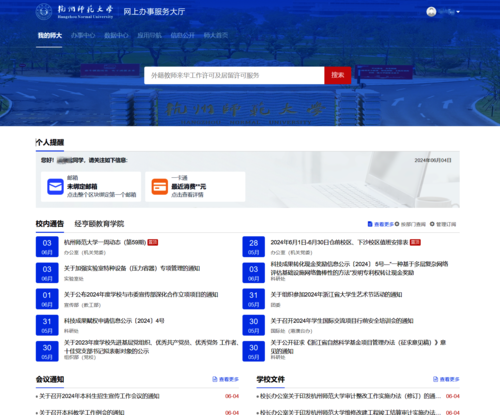Viewport: 500px width, 415px height.
Task: Open notice 科技成果赋权申请信息公示 (2024) 4号
Action: (114, 321)
